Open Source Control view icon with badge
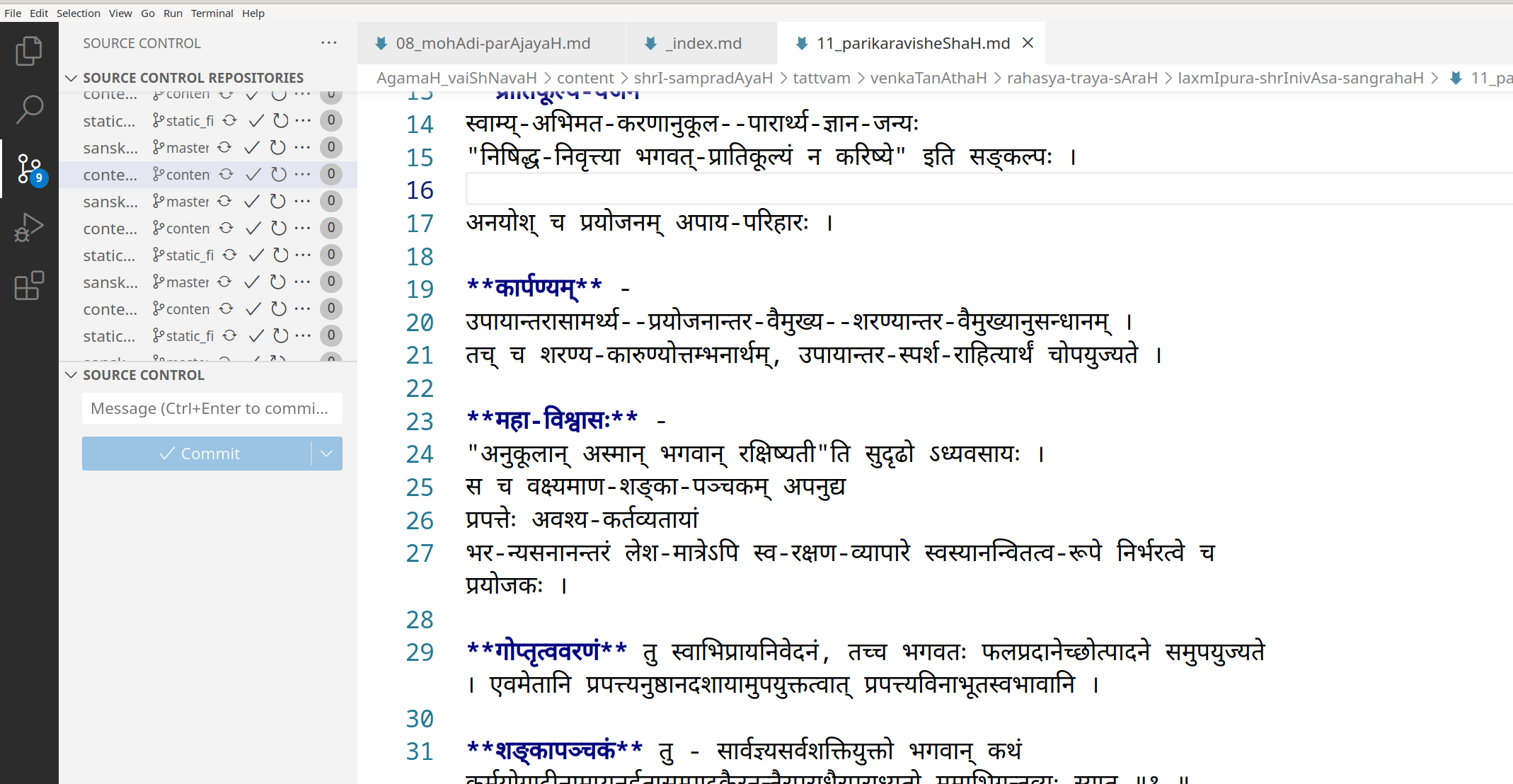This screenshot has width=1513, height=784. (x=29, y=168)
